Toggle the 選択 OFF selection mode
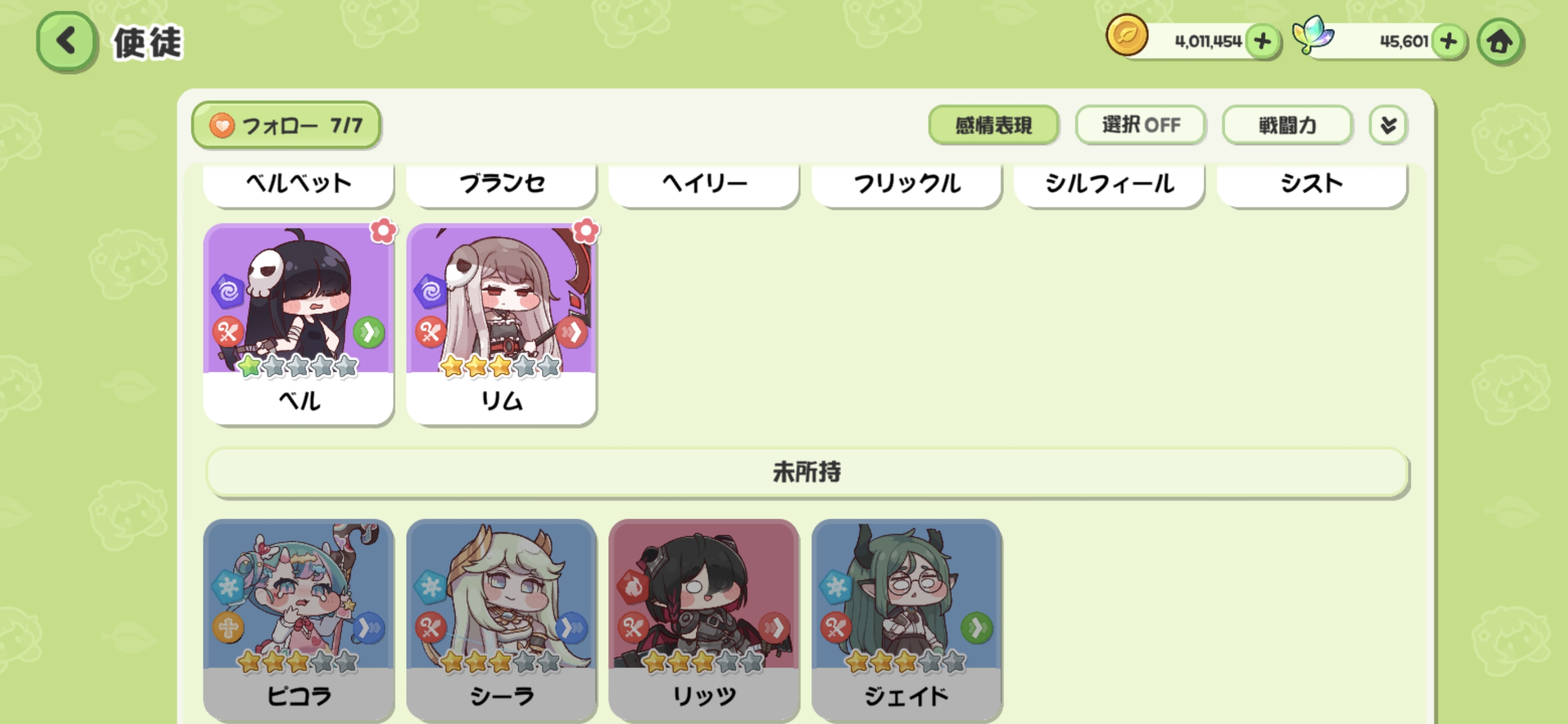1568x724 pixels. (1141, 126)
